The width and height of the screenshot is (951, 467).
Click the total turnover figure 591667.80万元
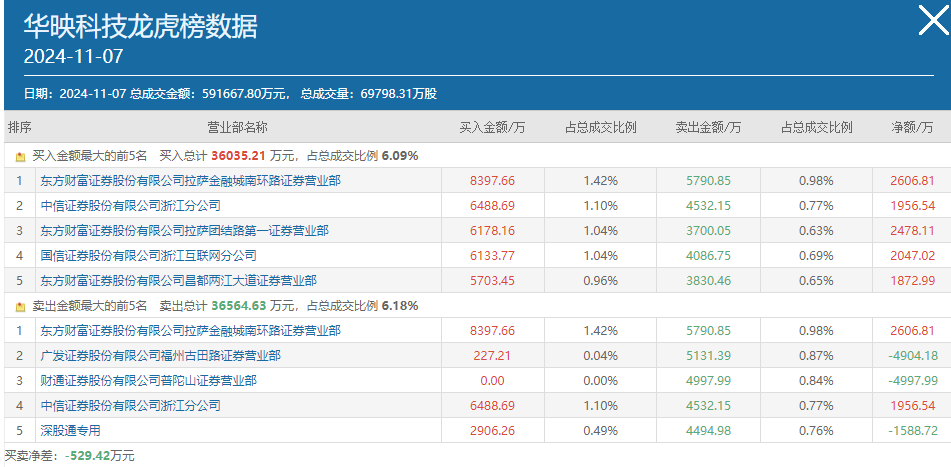pyautogui.click(x=243, y=94)
